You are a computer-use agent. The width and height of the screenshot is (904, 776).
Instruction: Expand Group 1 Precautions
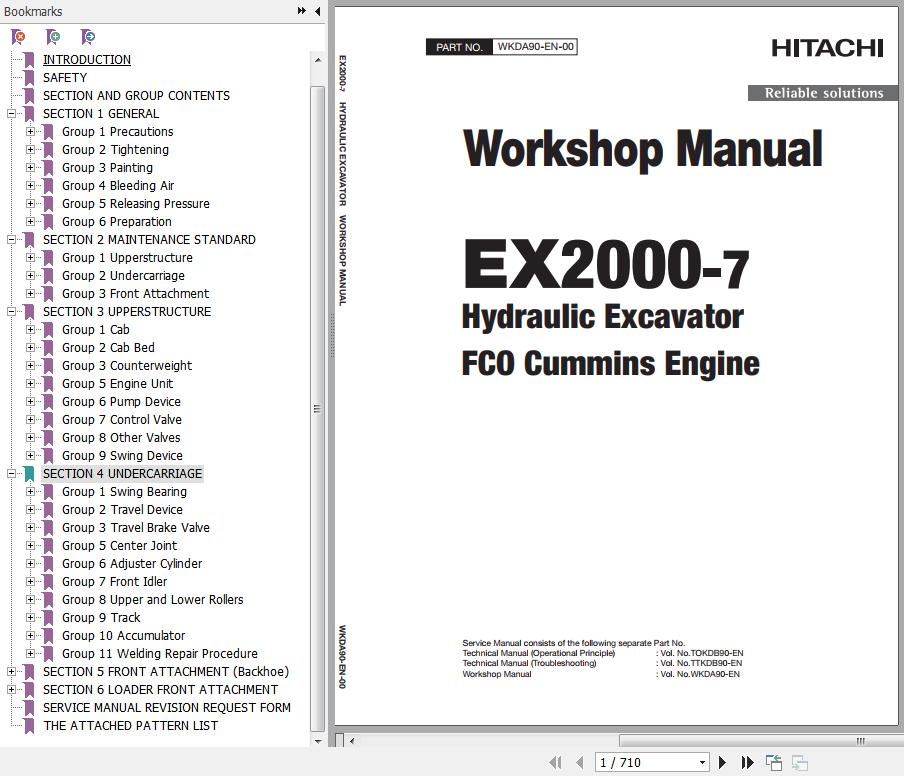coord(30,132)
